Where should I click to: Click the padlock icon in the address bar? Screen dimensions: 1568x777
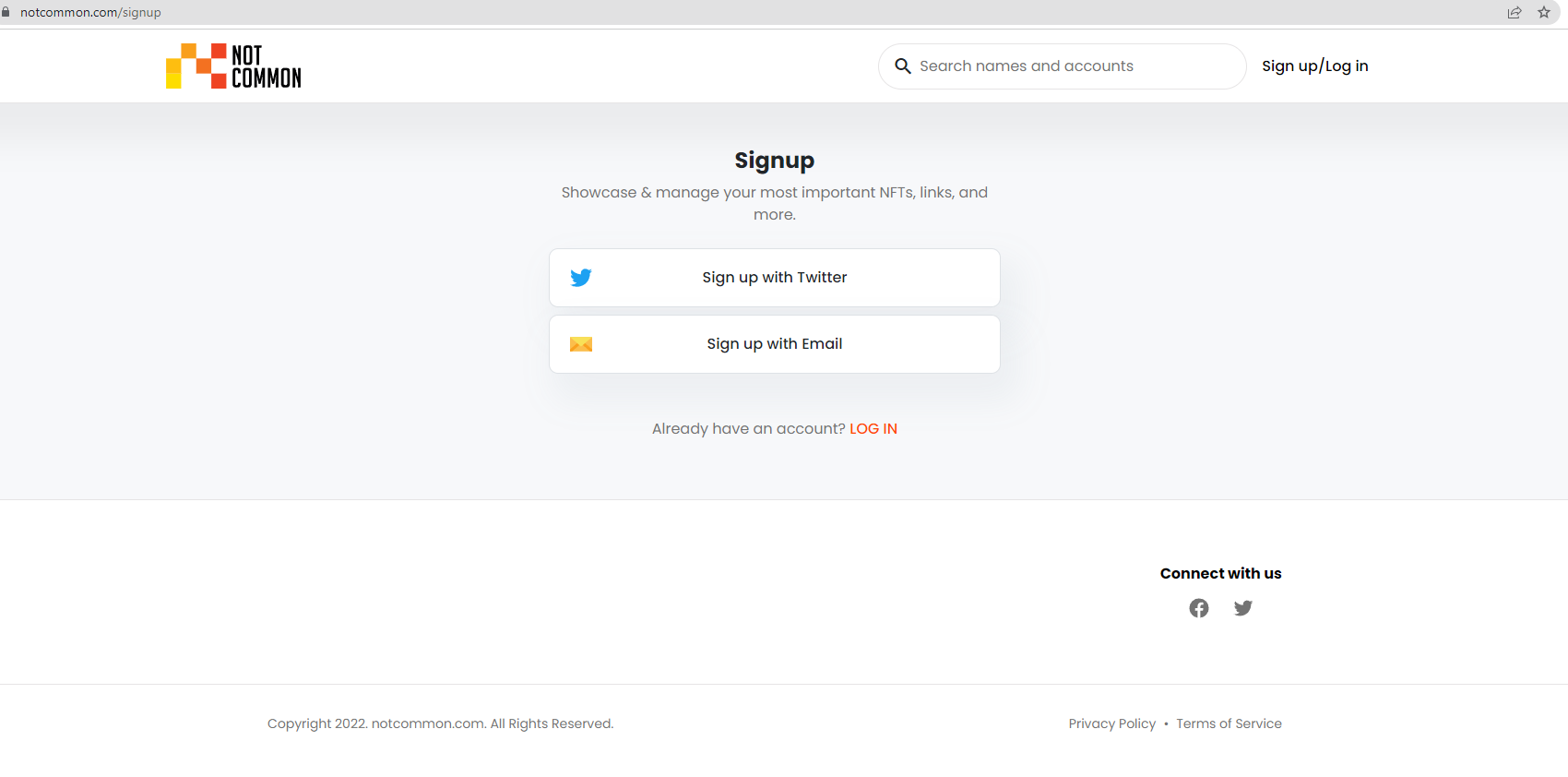[6, 12]
